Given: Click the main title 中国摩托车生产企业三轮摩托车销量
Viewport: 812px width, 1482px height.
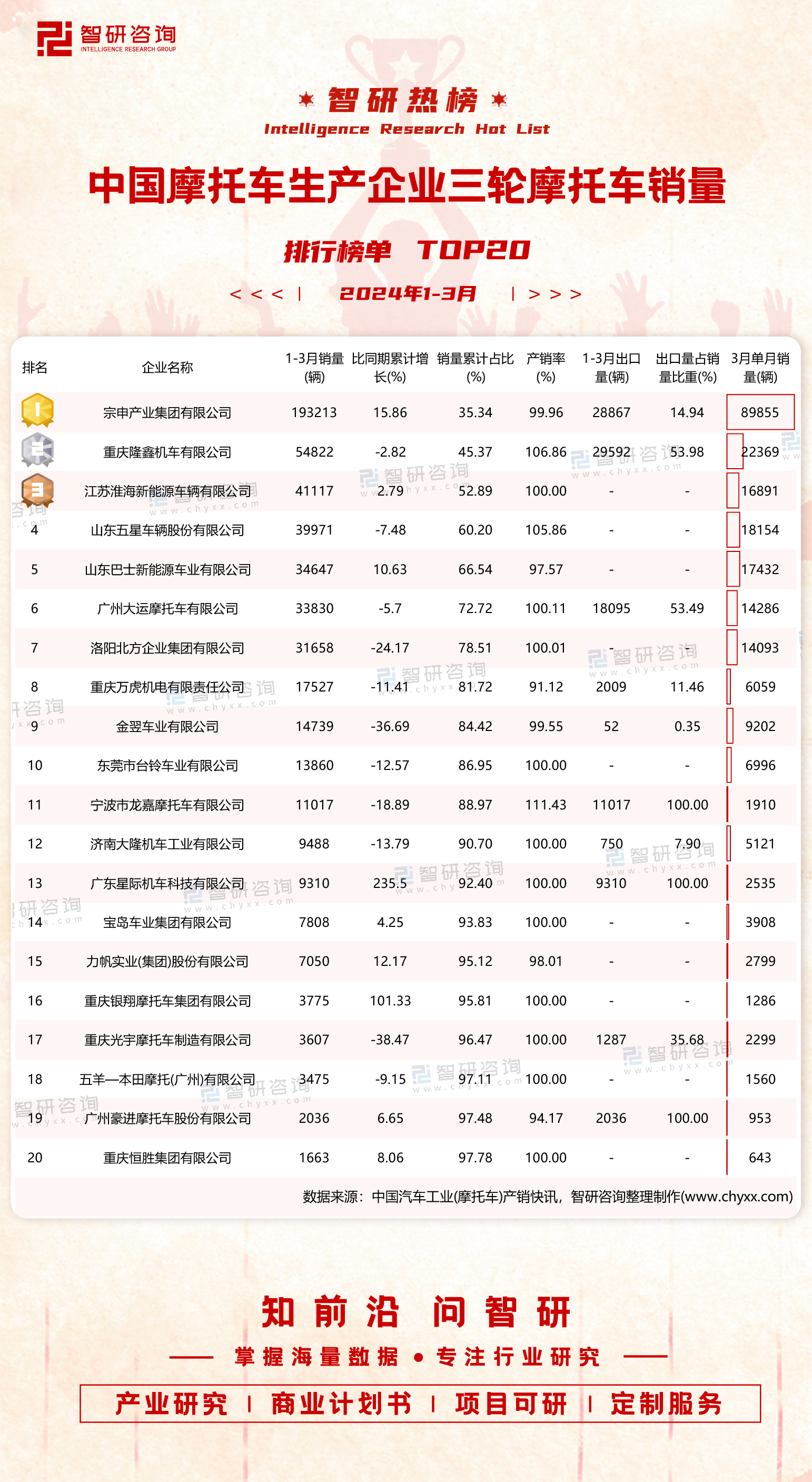Looking at the screenshot, I should tap(407, 186).
